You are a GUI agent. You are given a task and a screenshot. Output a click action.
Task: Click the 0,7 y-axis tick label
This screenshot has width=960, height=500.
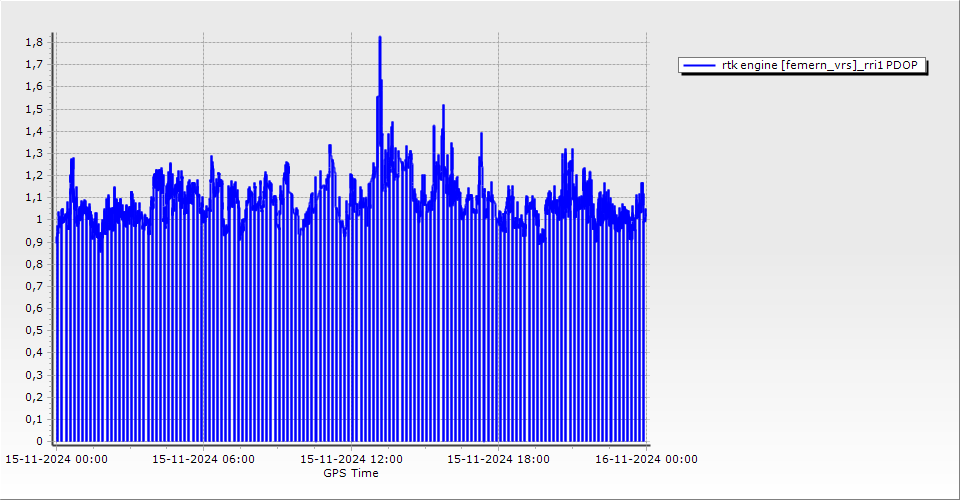click(33, 286)
